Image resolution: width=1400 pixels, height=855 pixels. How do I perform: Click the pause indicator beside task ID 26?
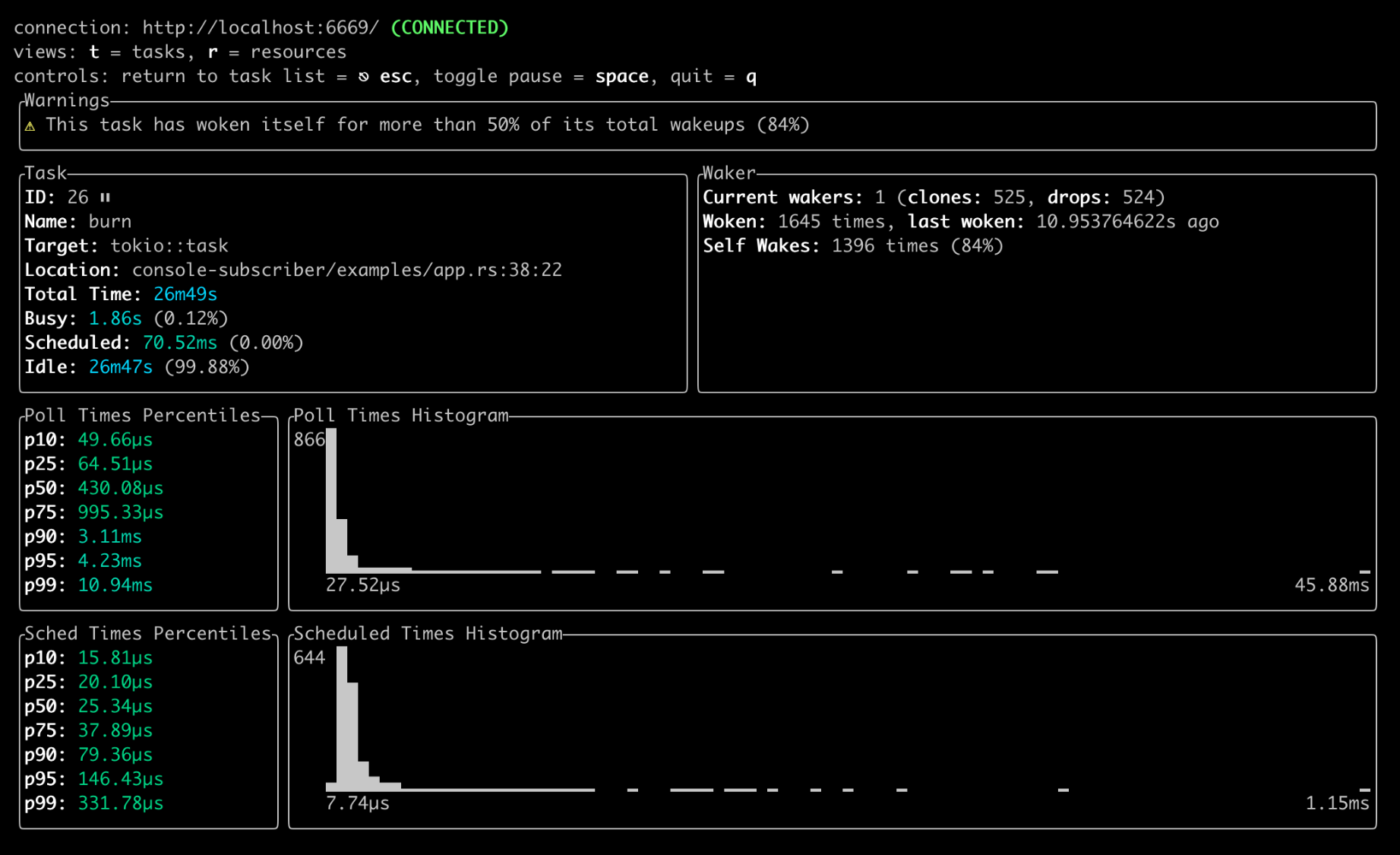coord(105,198)
